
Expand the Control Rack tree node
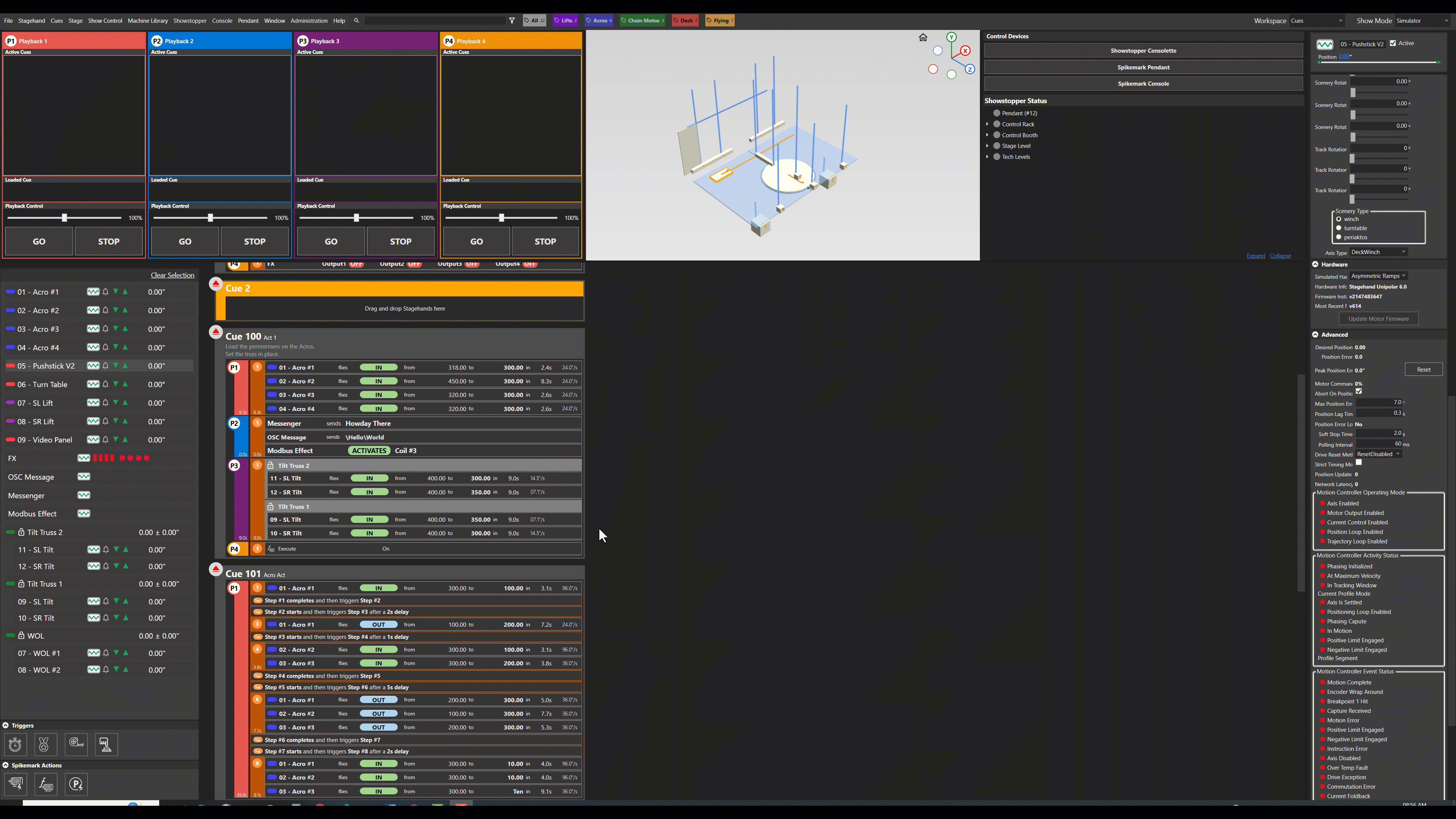pyautogui.click(x=987, y=124)
